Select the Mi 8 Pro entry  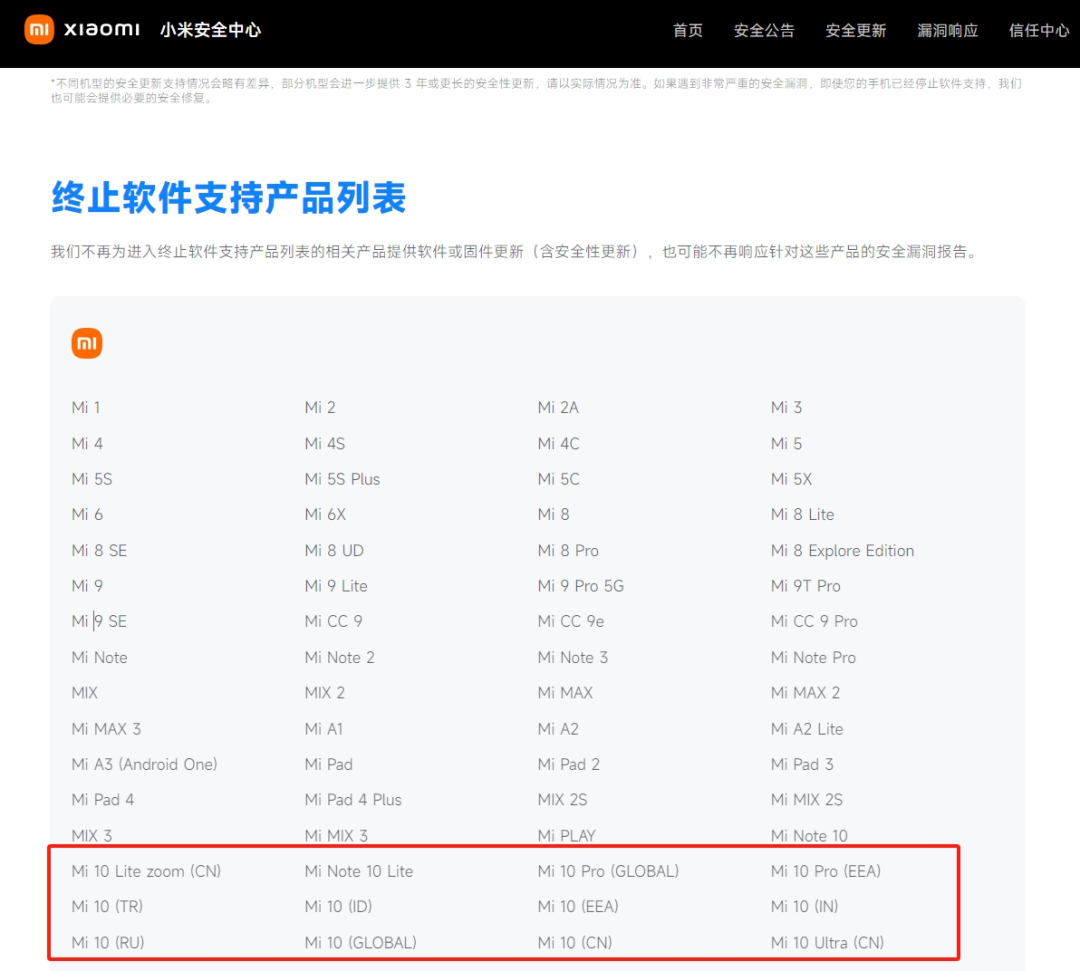[568, 551]
